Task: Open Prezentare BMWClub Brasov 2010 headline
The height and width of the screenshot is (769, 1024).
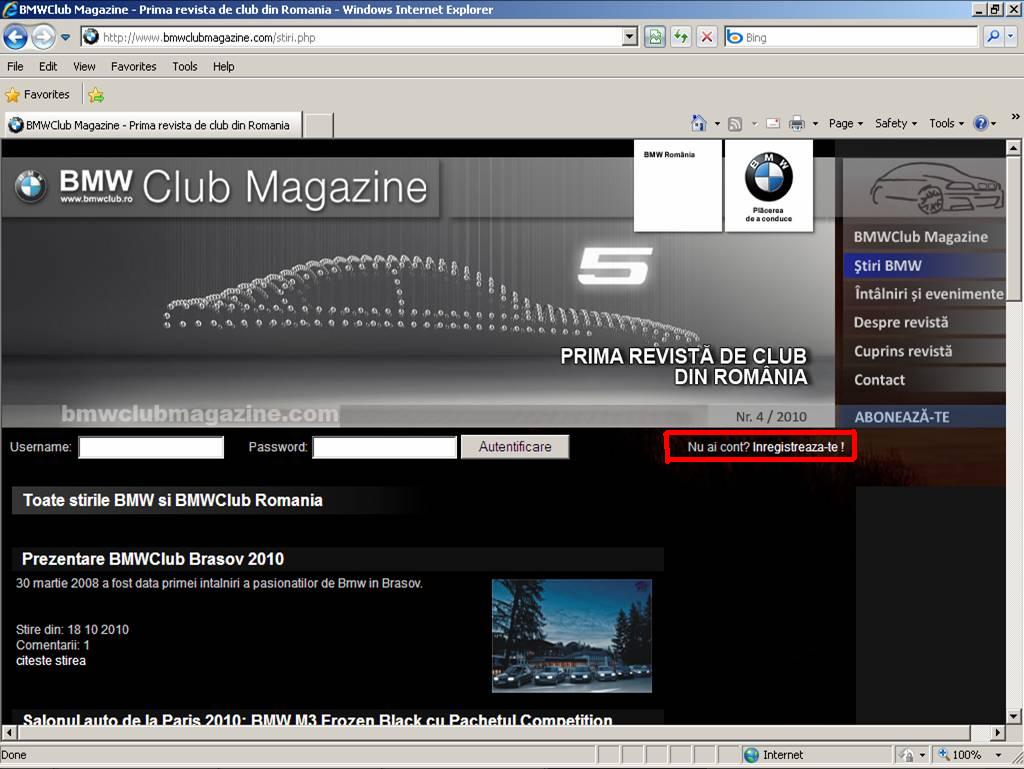Action: (153, 559)
